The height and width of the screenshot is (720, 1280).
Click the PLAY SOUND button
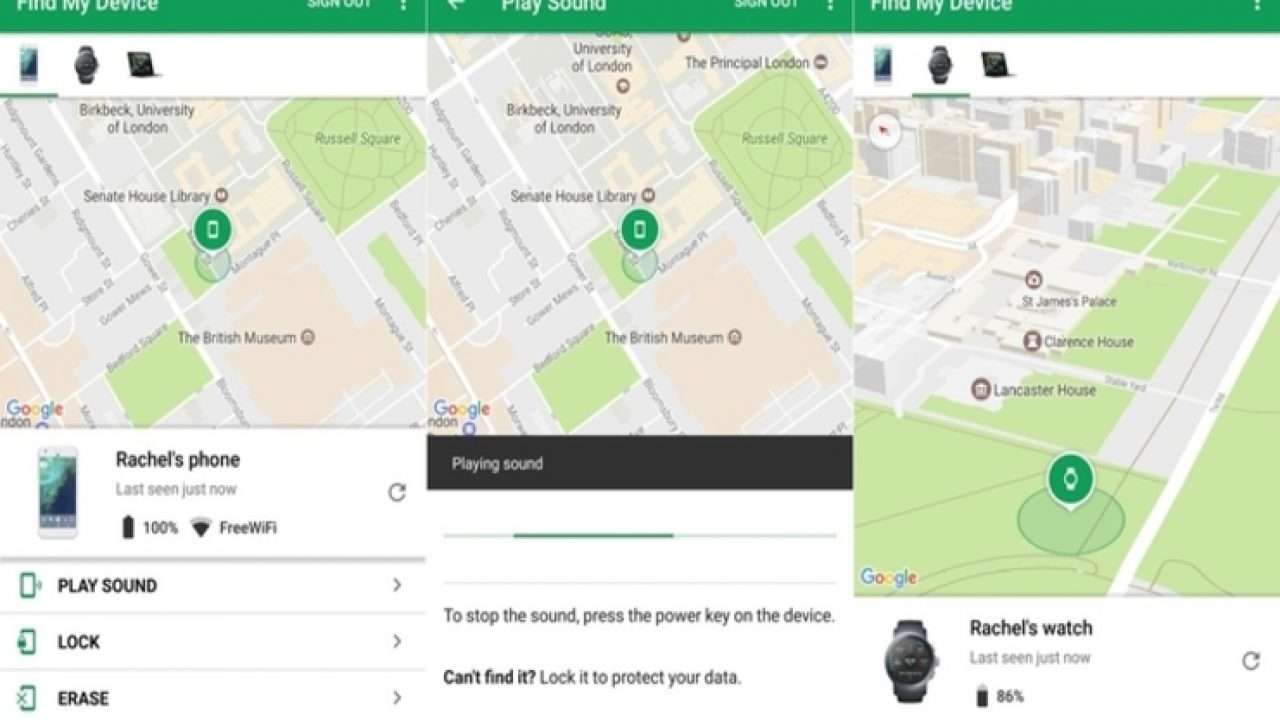pyautogui.click(x=107, y=586)
